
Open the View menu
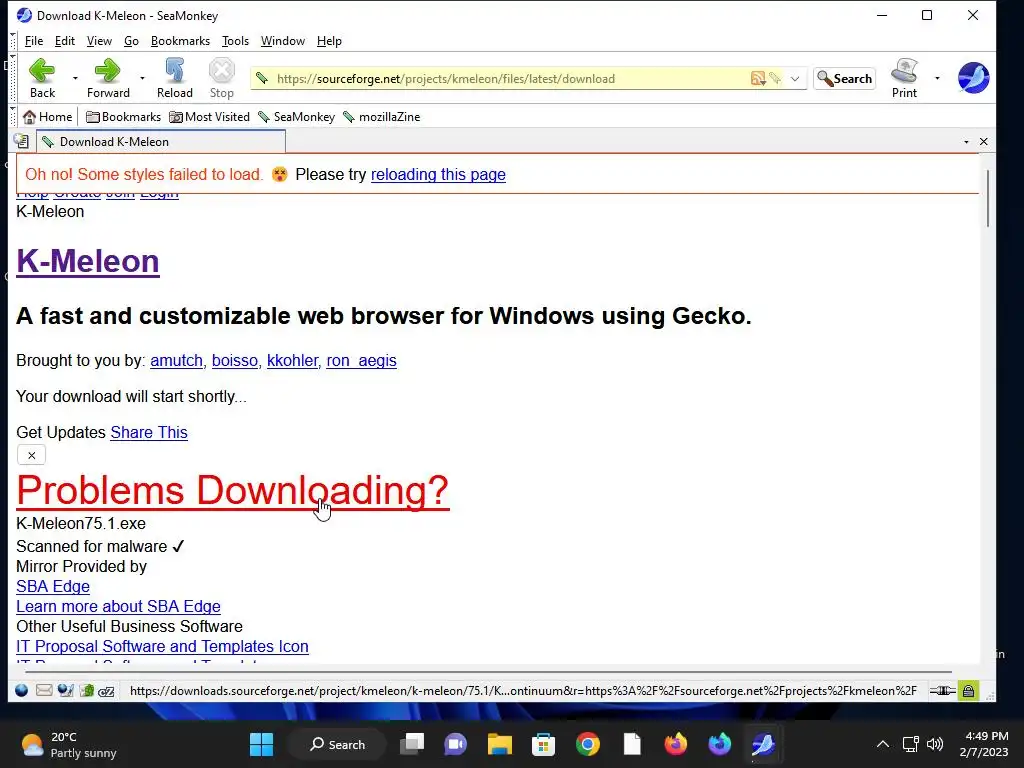click(x=99, y=40)
